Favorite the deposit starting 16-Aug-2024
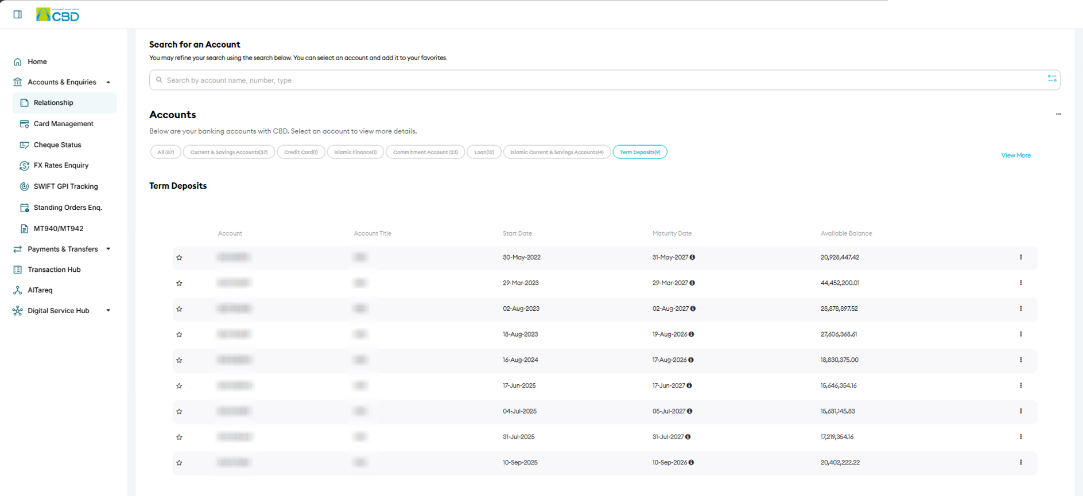This screenshot has width=1083, height=496. pos(179,360)
